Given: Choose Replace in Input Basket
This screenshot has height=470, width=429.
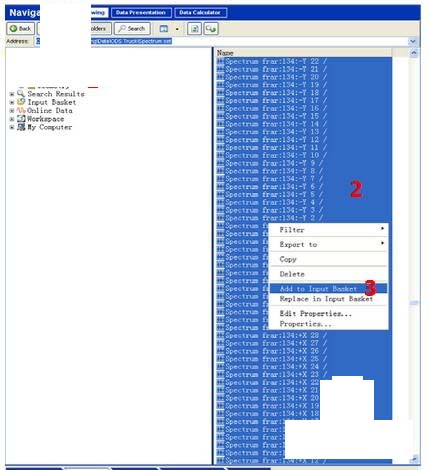Looking at the screenshot, I should click(328, 299).
